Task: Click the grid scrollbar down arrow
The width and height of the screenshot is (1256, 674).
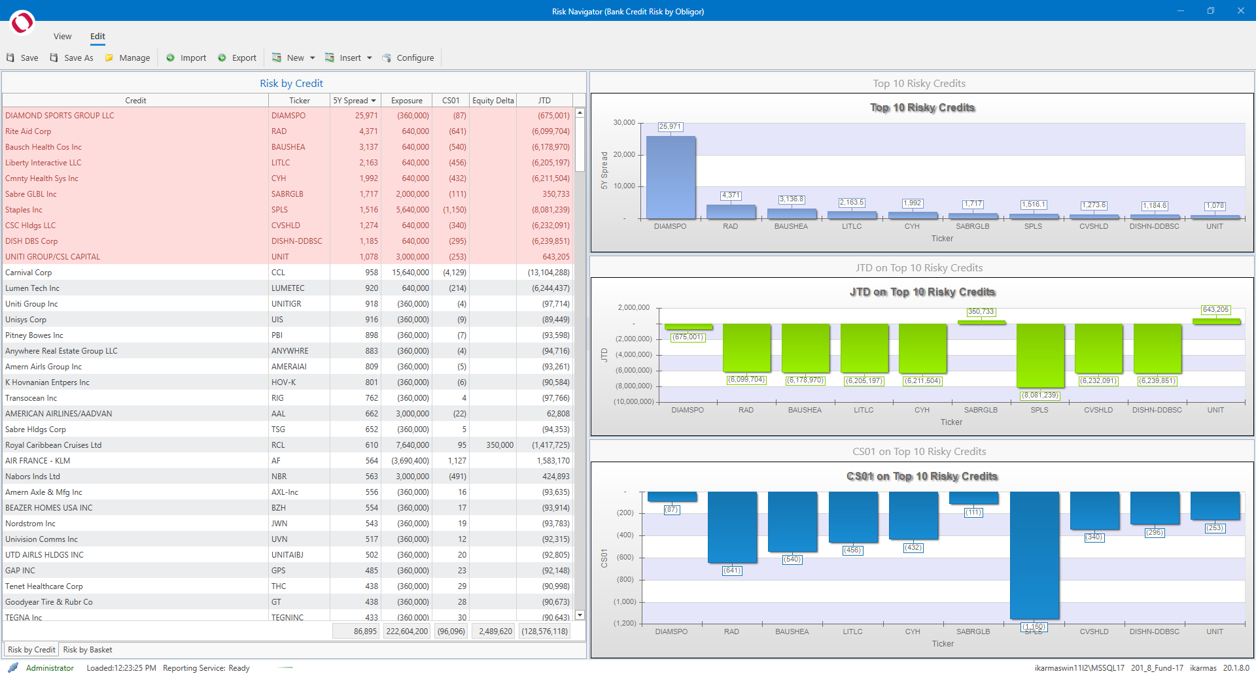Action: (580, 615)
